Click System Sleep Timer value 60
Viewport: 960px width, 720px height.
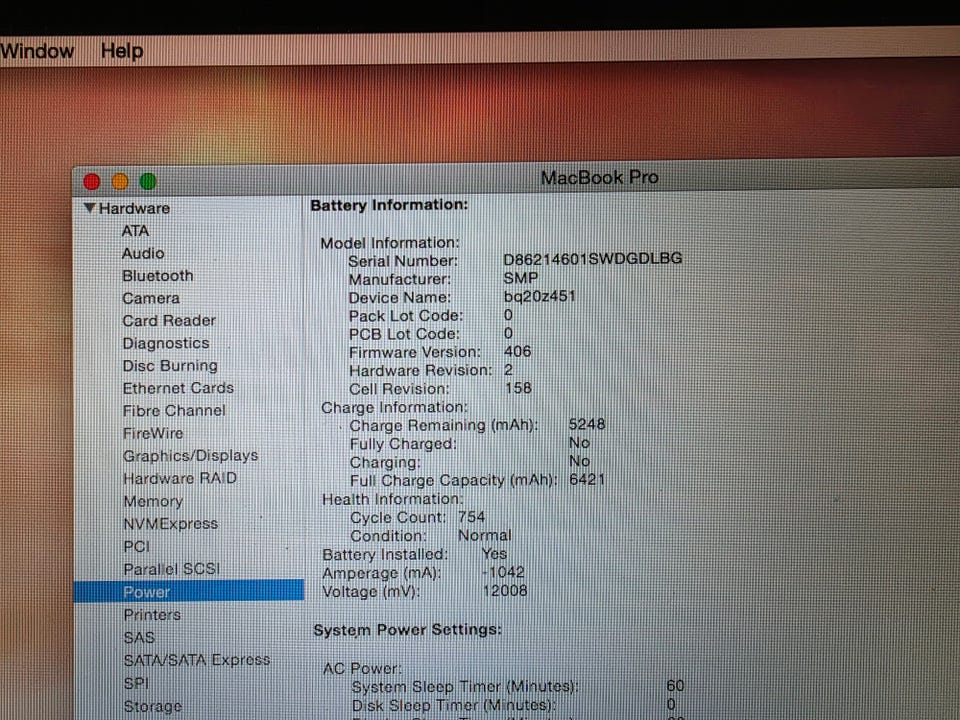tap(675, 686)
